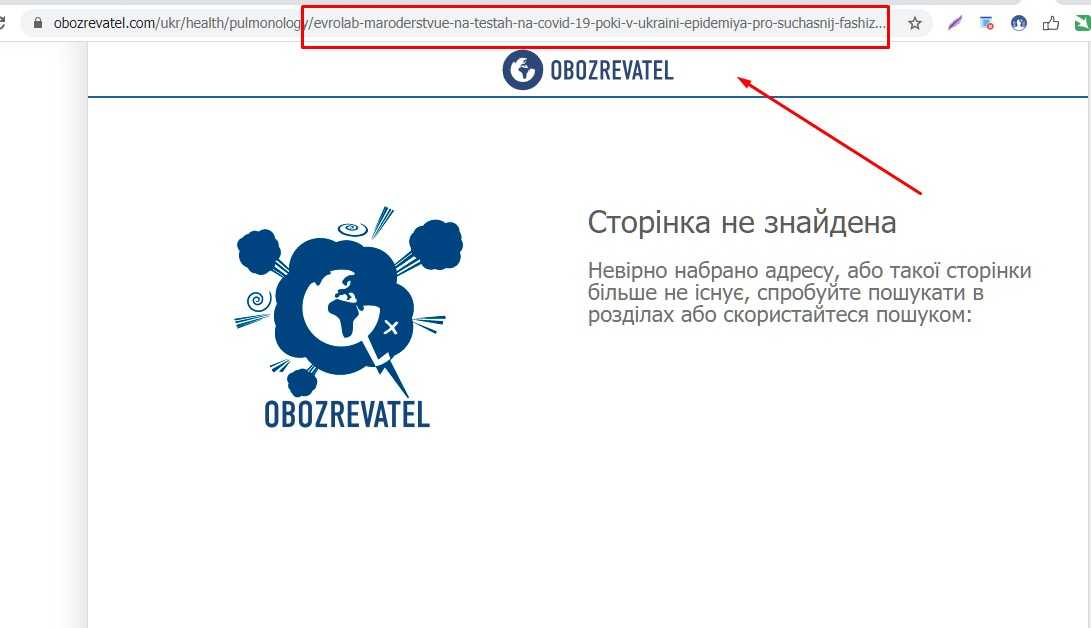Open the green arrow extension icon
Image resolution: width=1091 pixels, height=628 pixels.
[1082, 23]
